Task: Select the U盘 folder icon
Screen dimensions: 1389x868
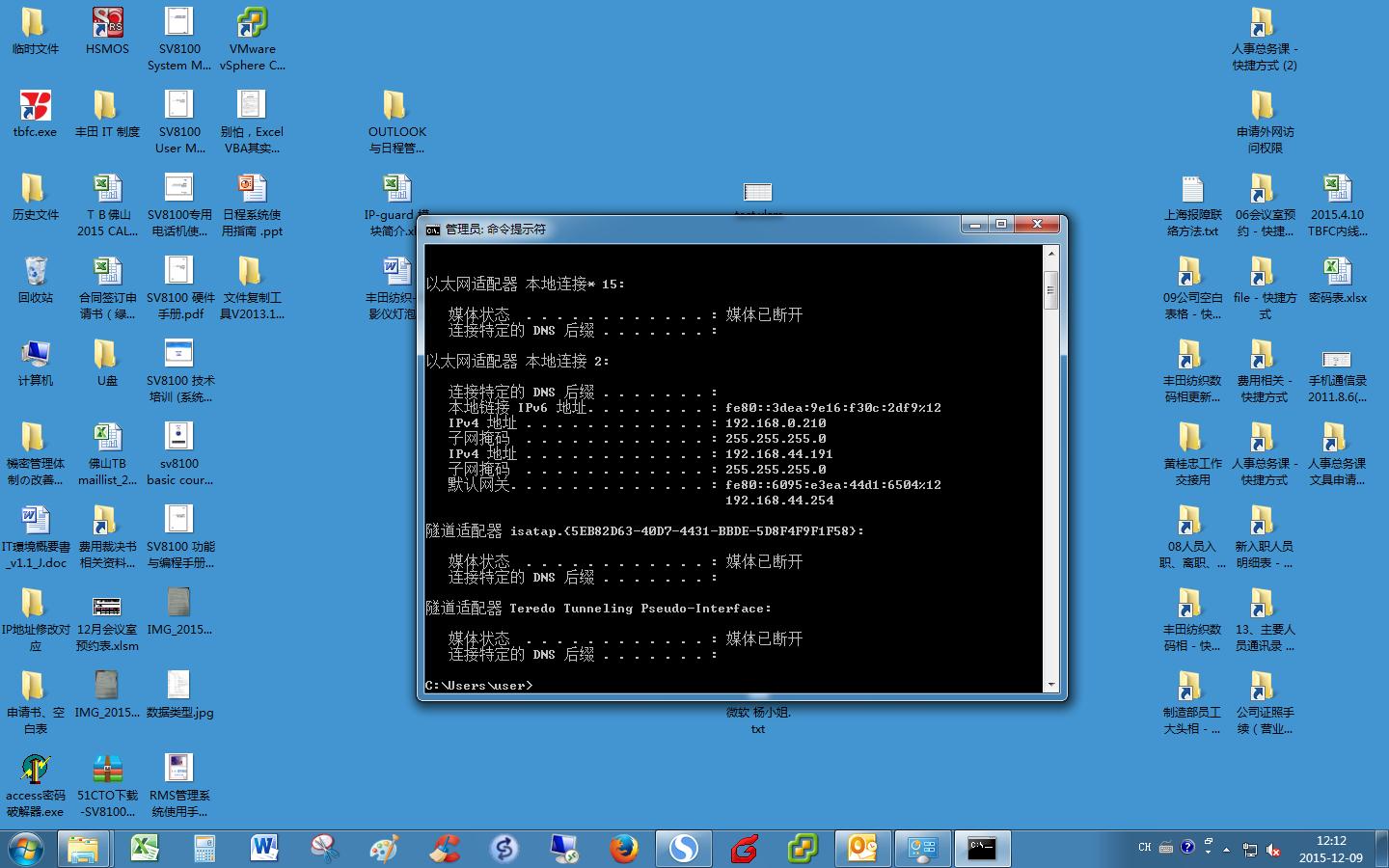Action: coord(107,363)
